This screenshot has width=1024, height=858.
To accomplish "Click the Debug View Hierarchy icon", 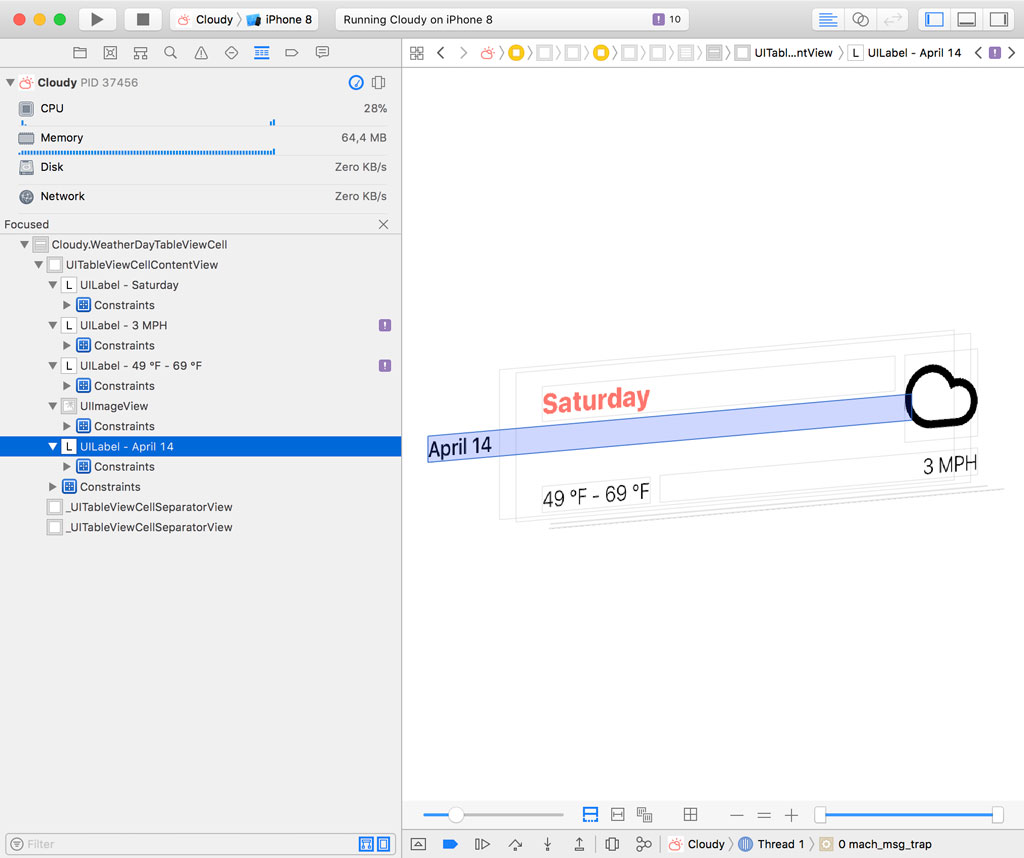I will pos(612,844).
